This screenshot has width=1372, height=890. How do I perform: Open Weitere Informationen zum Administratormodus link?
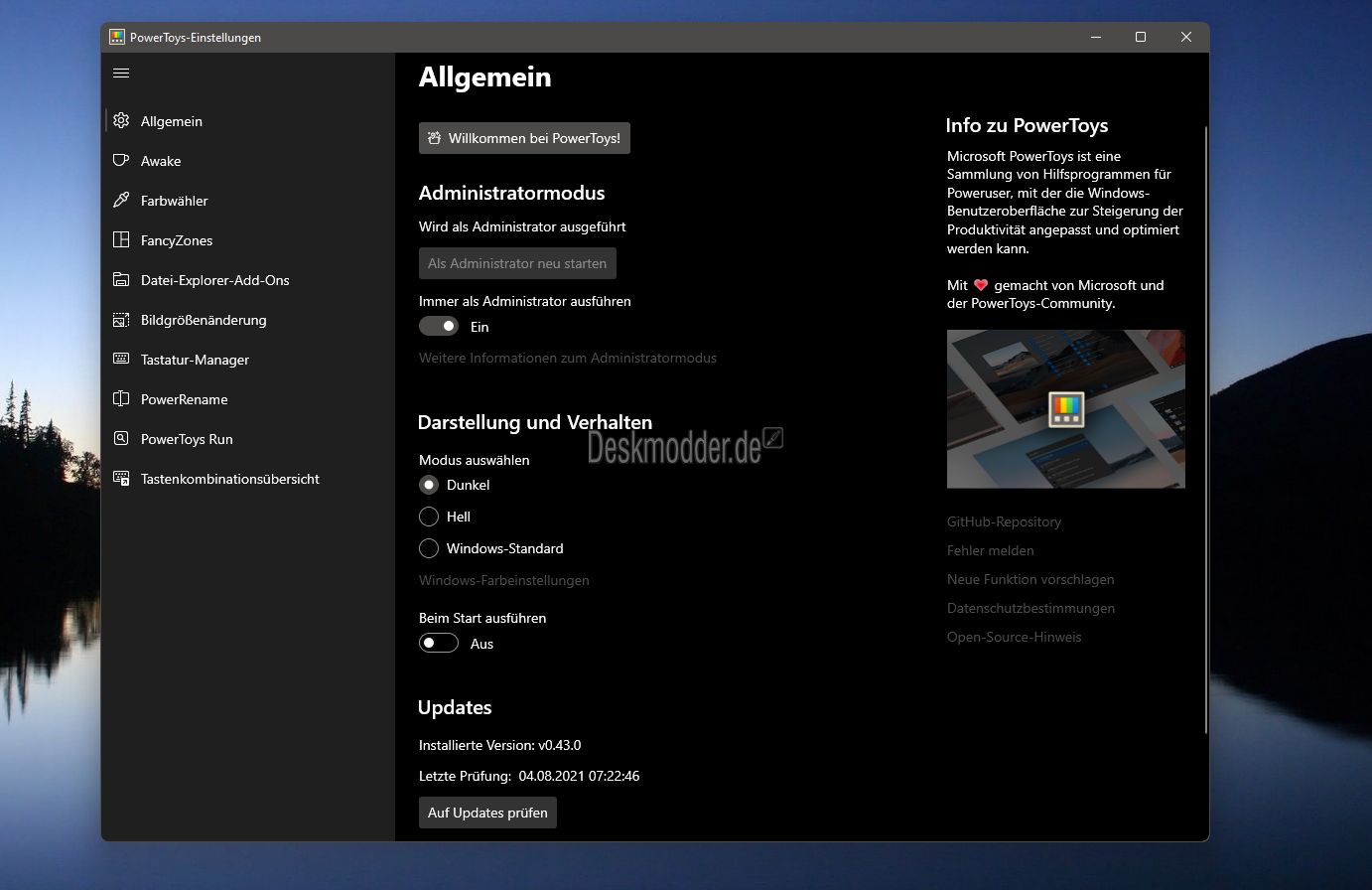pyautogui.click(x=568, y=358)
